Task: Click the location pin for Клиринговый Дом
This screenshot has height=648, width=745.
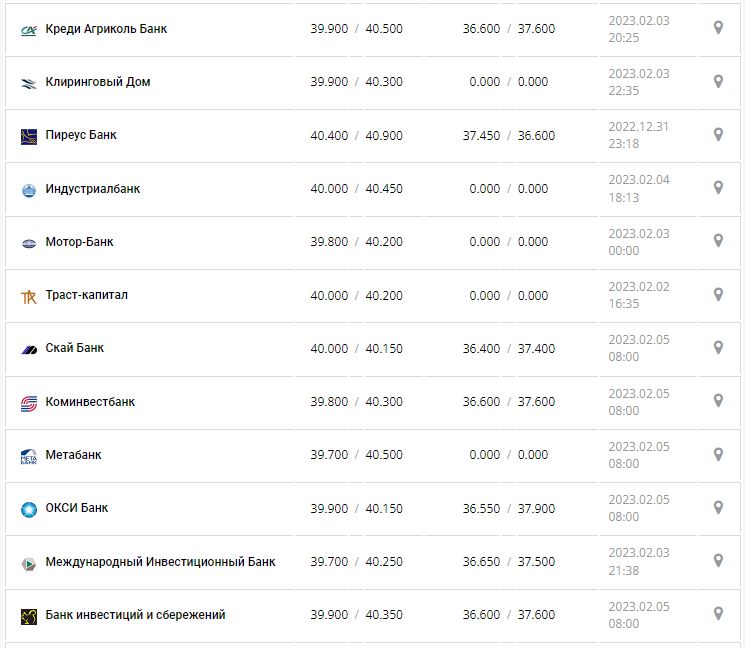Action: [718, 81]
